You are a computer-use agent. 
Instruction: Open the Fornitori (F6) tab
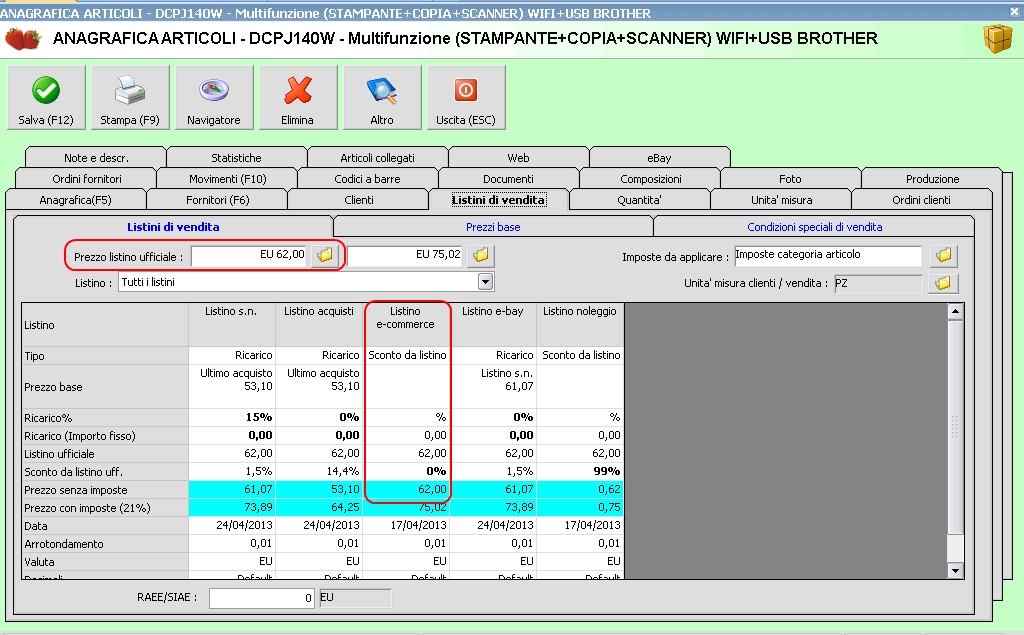coord(217,199)
